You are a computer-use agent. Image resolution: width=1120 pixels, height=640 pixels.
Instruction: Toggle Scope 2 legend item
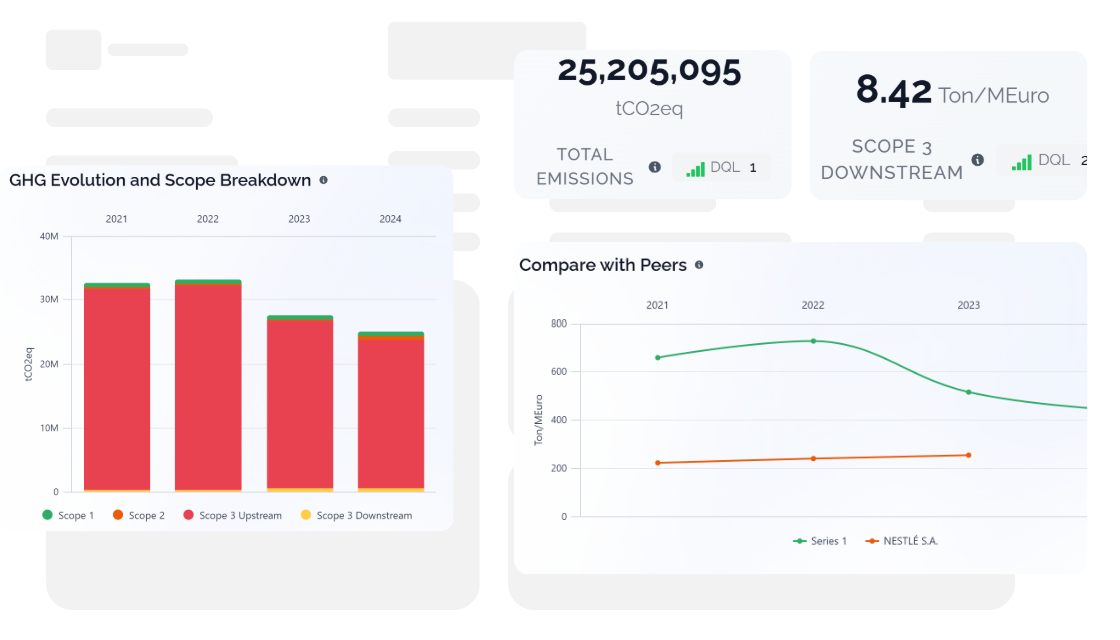[139, 515]
